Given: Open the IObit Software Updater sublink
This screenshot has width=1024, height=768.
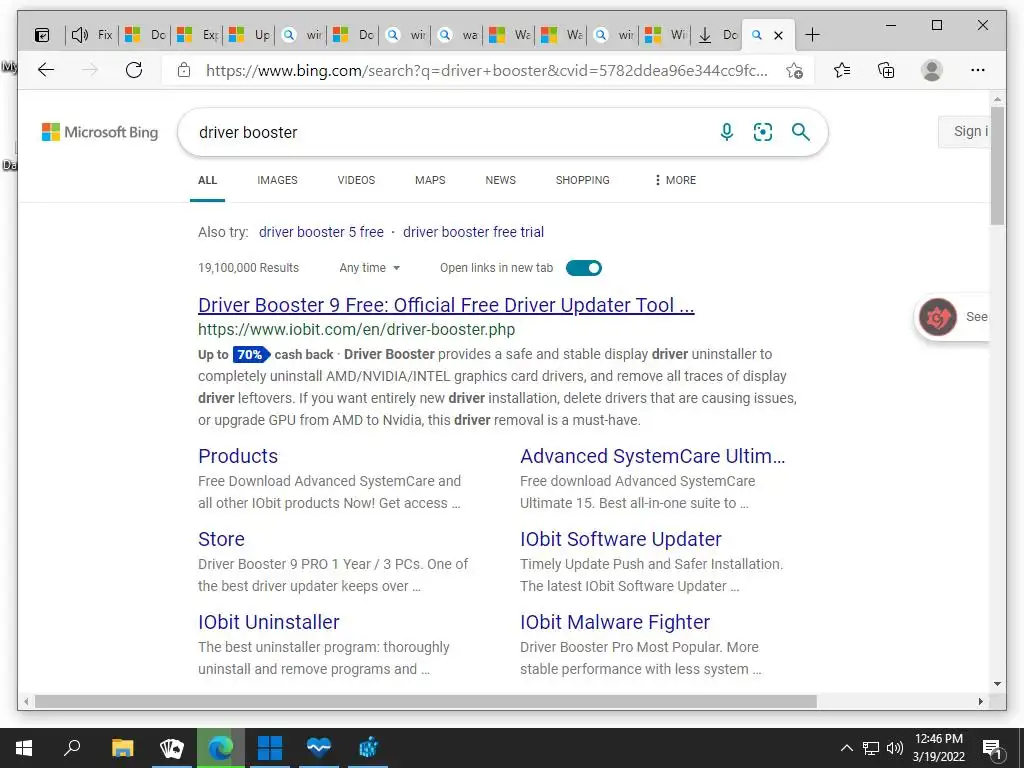Looking at the screenshot, I should [x=620, y=539].
